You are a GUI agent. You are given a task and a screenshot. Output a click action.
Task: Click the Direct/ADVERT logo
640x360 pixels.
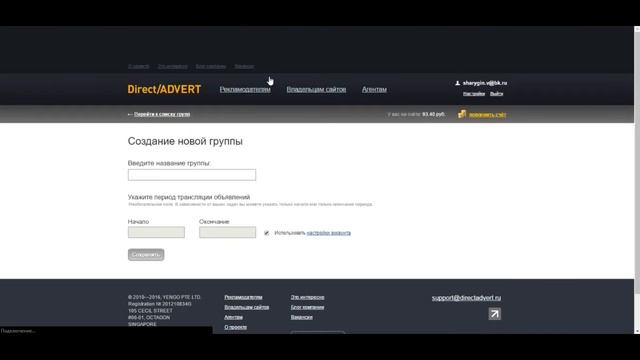pyautogui.click(x=164, y=89)
